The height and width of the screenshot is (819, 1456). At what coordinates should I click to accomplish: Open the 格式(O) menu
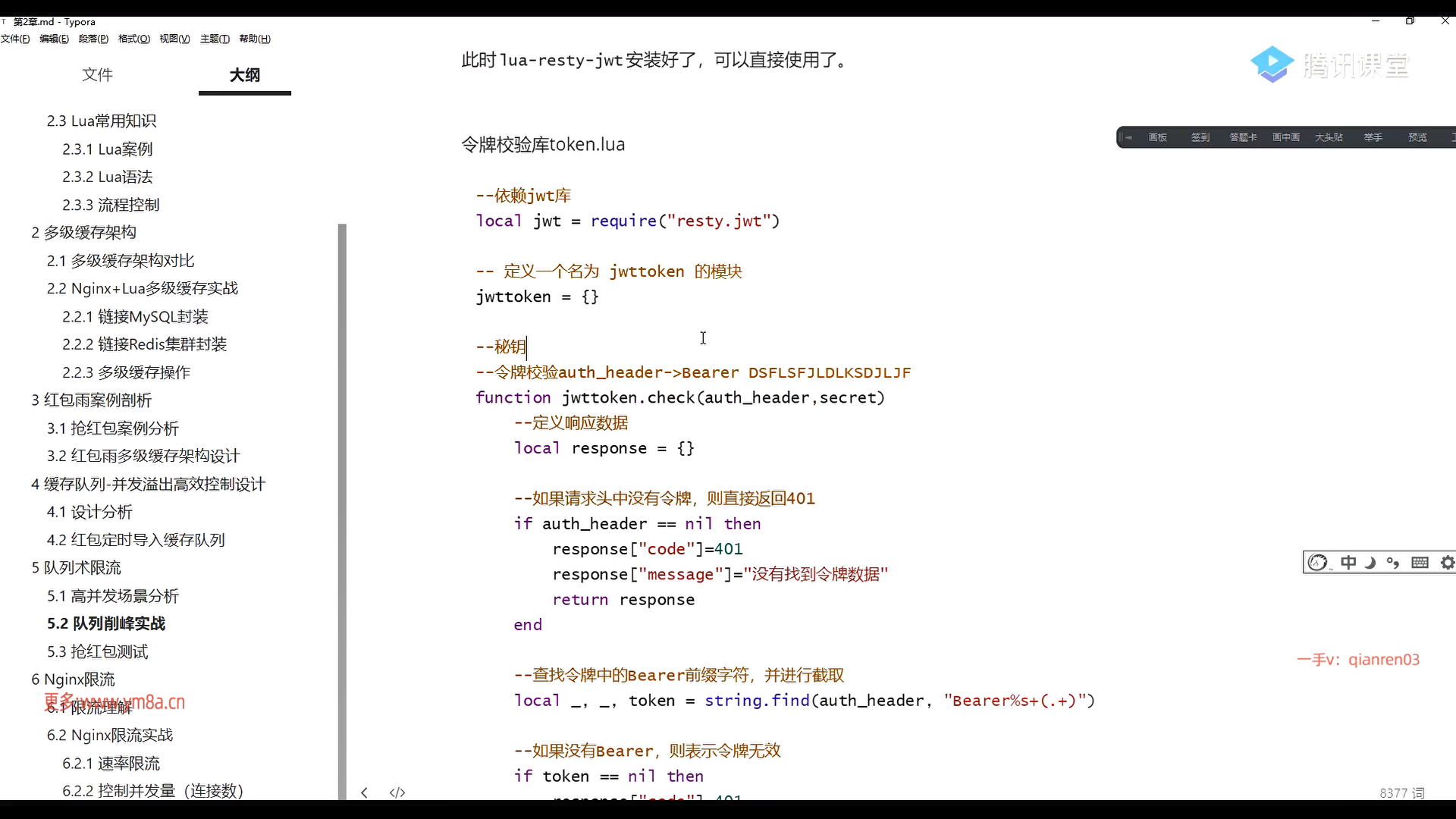[134, 39]
